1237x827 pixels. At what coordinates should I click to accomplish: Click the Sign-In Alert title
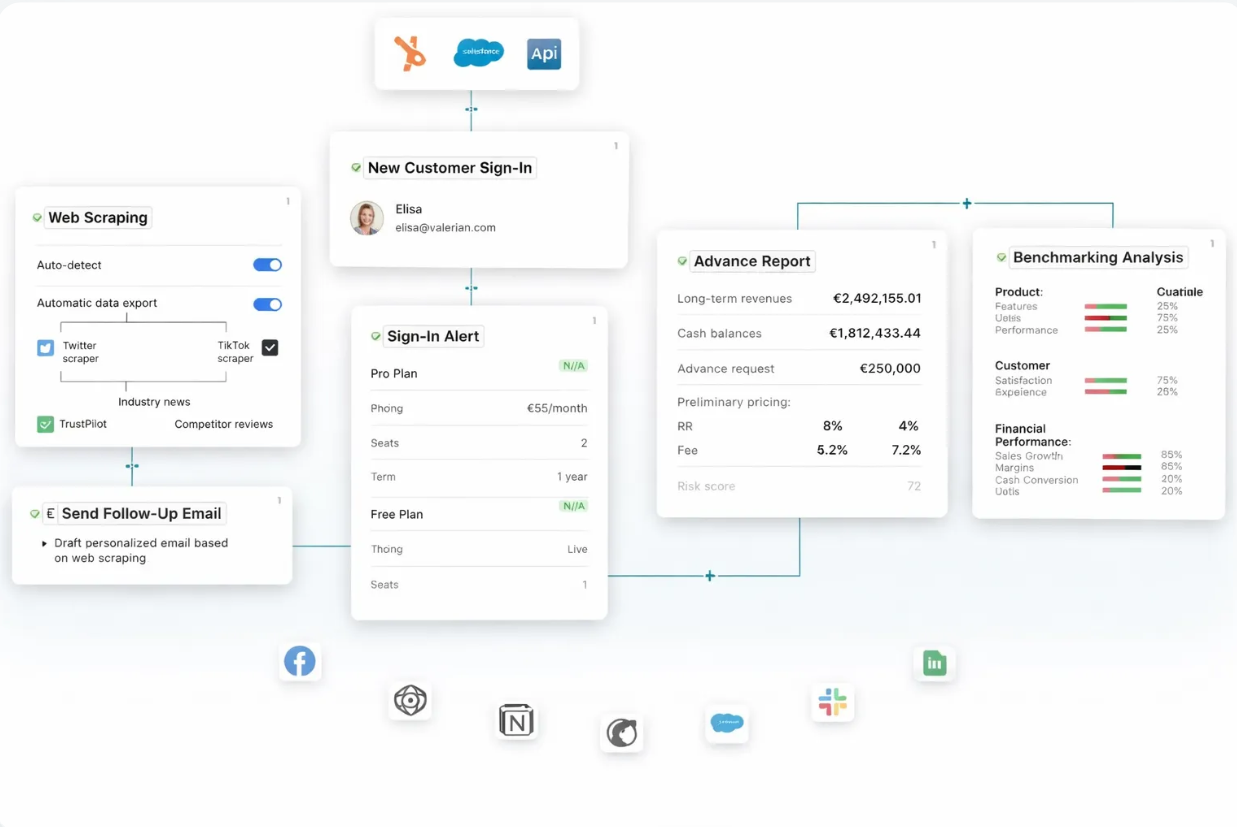click(433, 336)
